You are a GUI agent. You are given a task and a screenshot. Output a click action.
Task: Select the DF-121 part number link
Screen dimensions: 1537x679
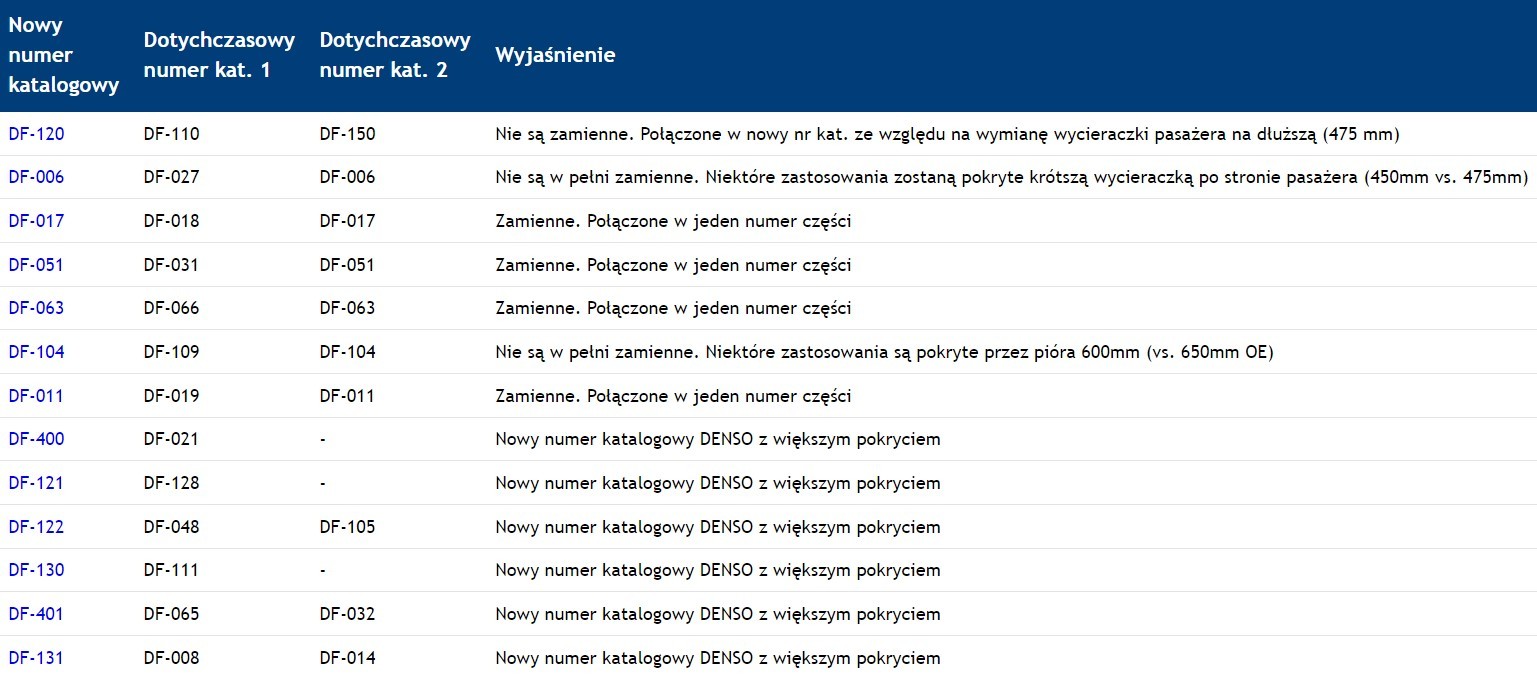[36, 483]
